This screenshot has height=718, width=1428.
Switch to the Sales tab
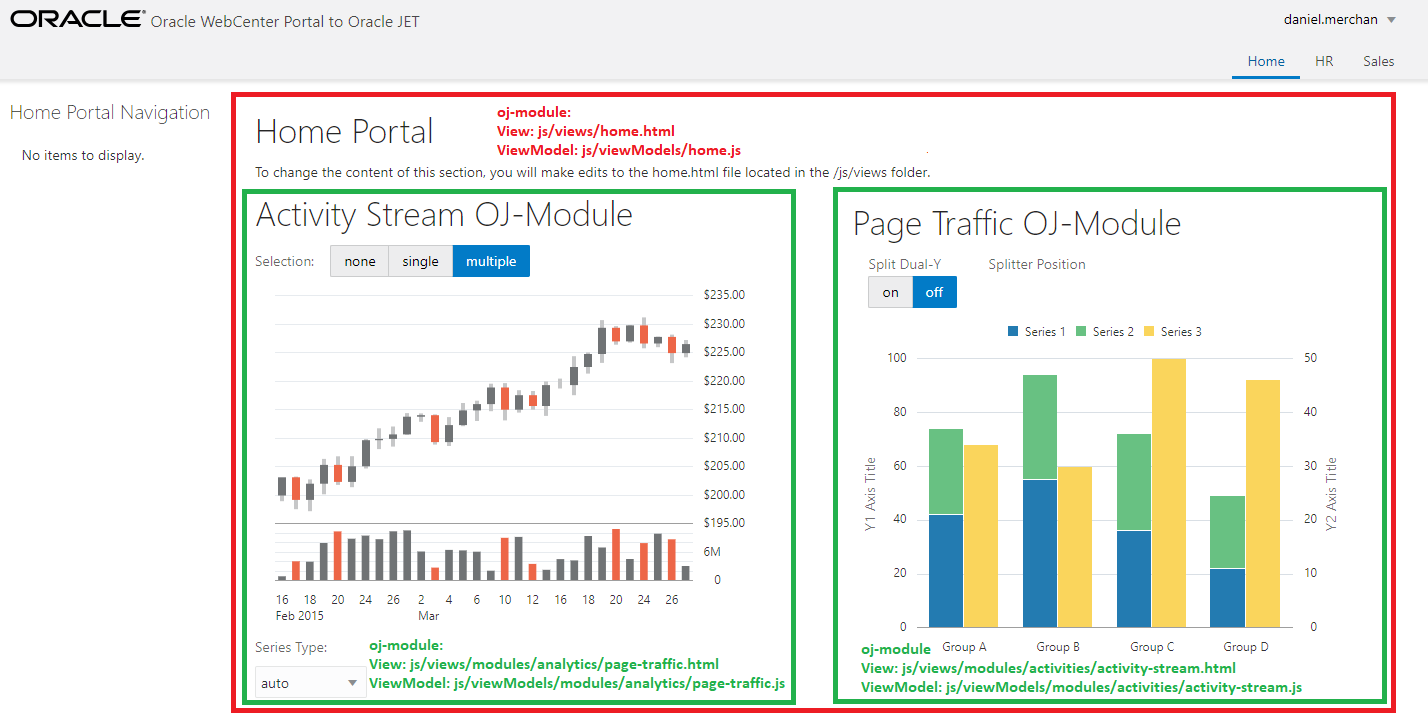(x=1378, y=61)
